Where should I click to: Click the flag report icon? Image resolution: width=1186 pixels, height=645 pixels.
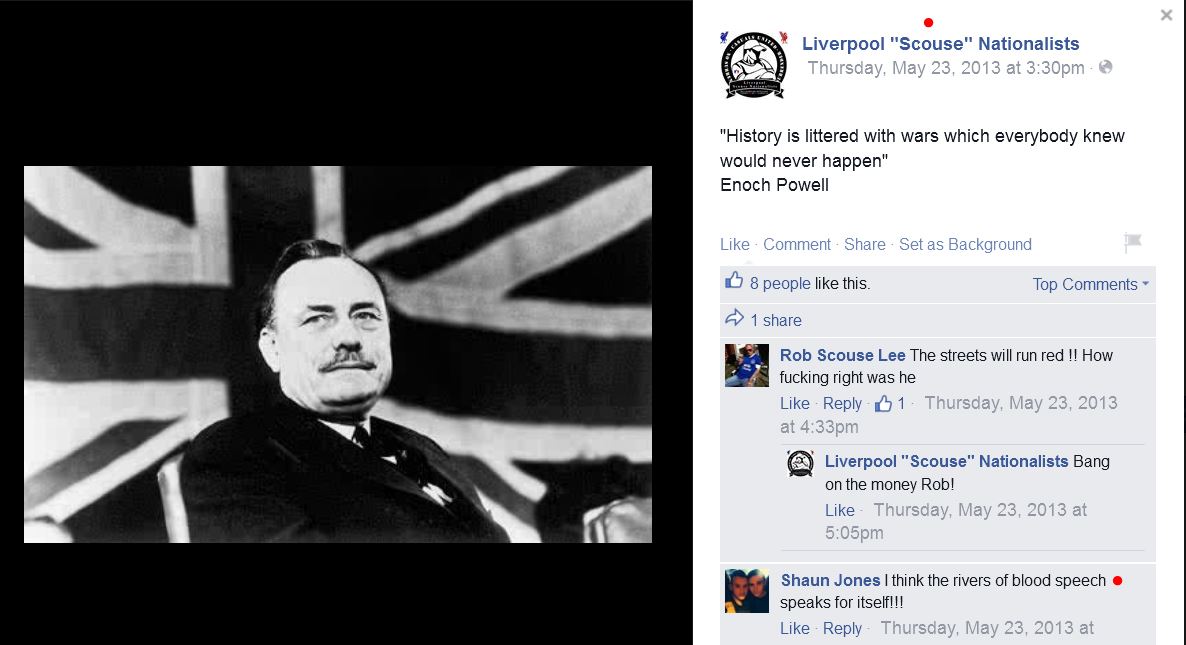(x=1132, y=243)
